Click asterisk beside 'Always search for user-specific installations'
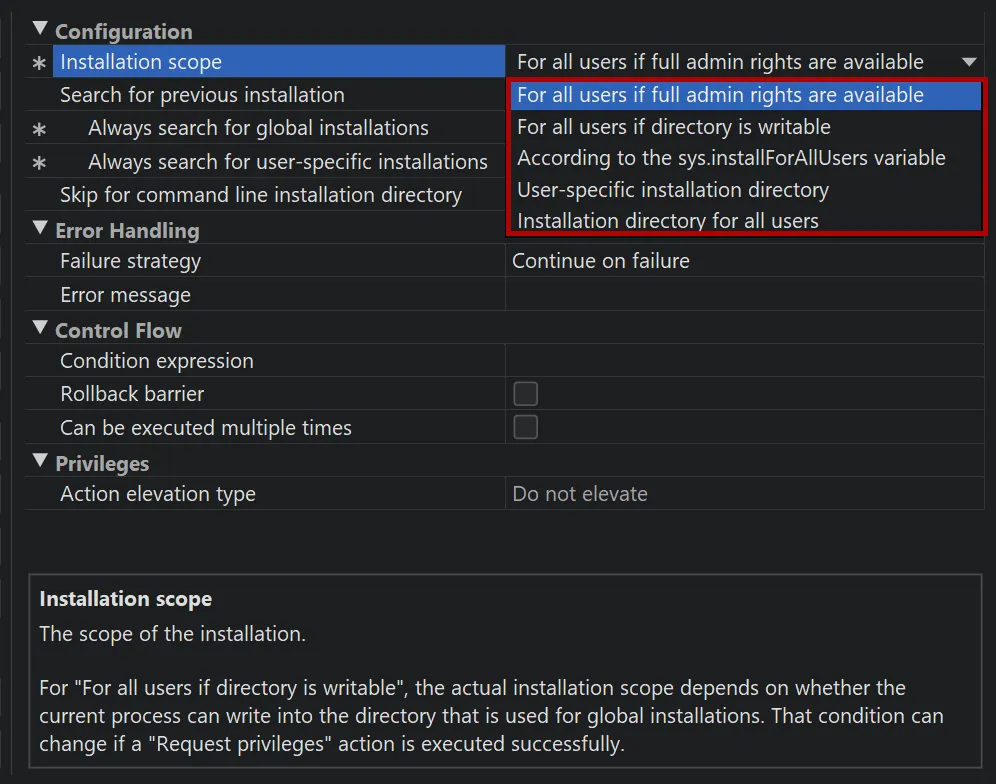This screenshot has height=784, width=996. click(40, 162)
